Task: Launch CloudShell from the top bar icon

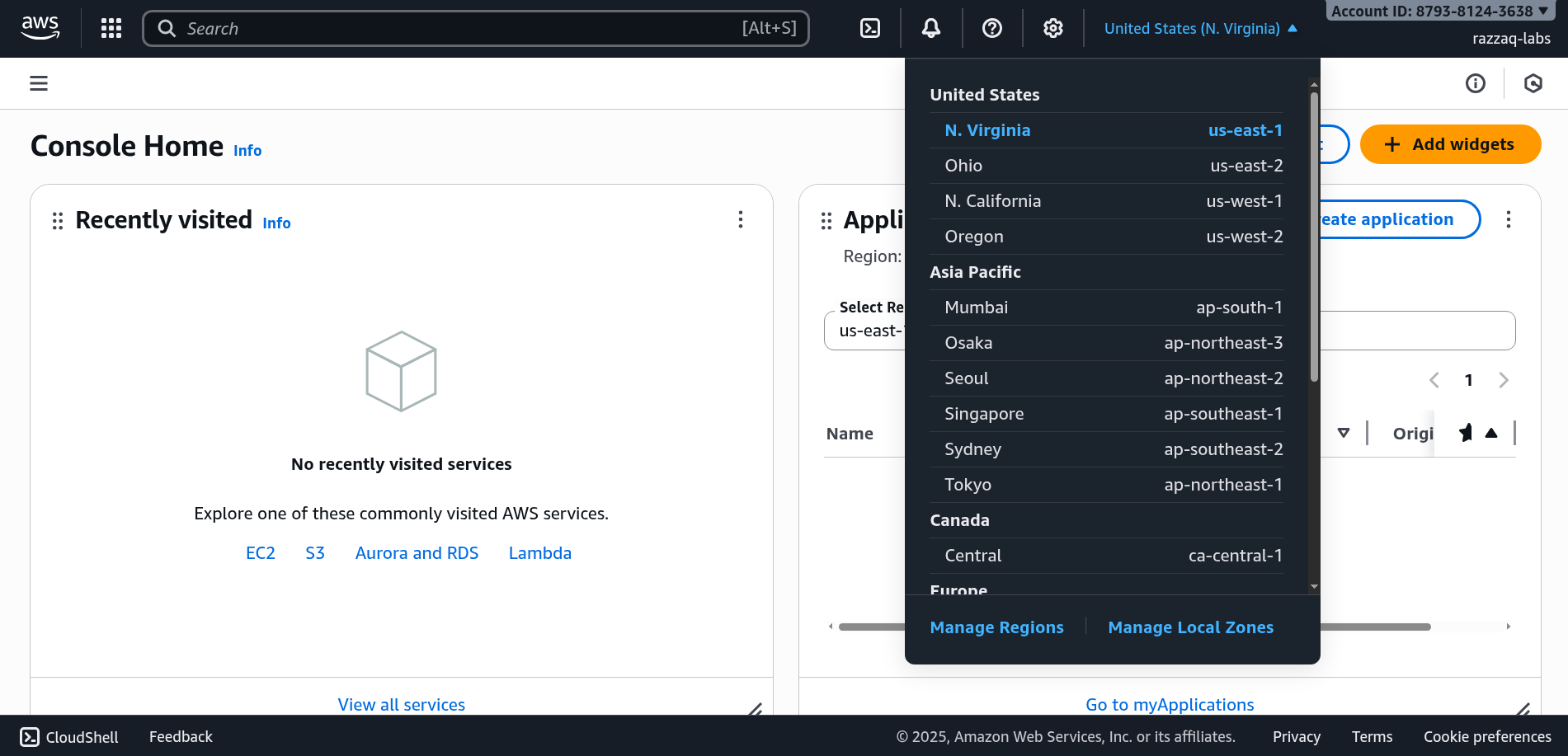Action: coord(870,29)
